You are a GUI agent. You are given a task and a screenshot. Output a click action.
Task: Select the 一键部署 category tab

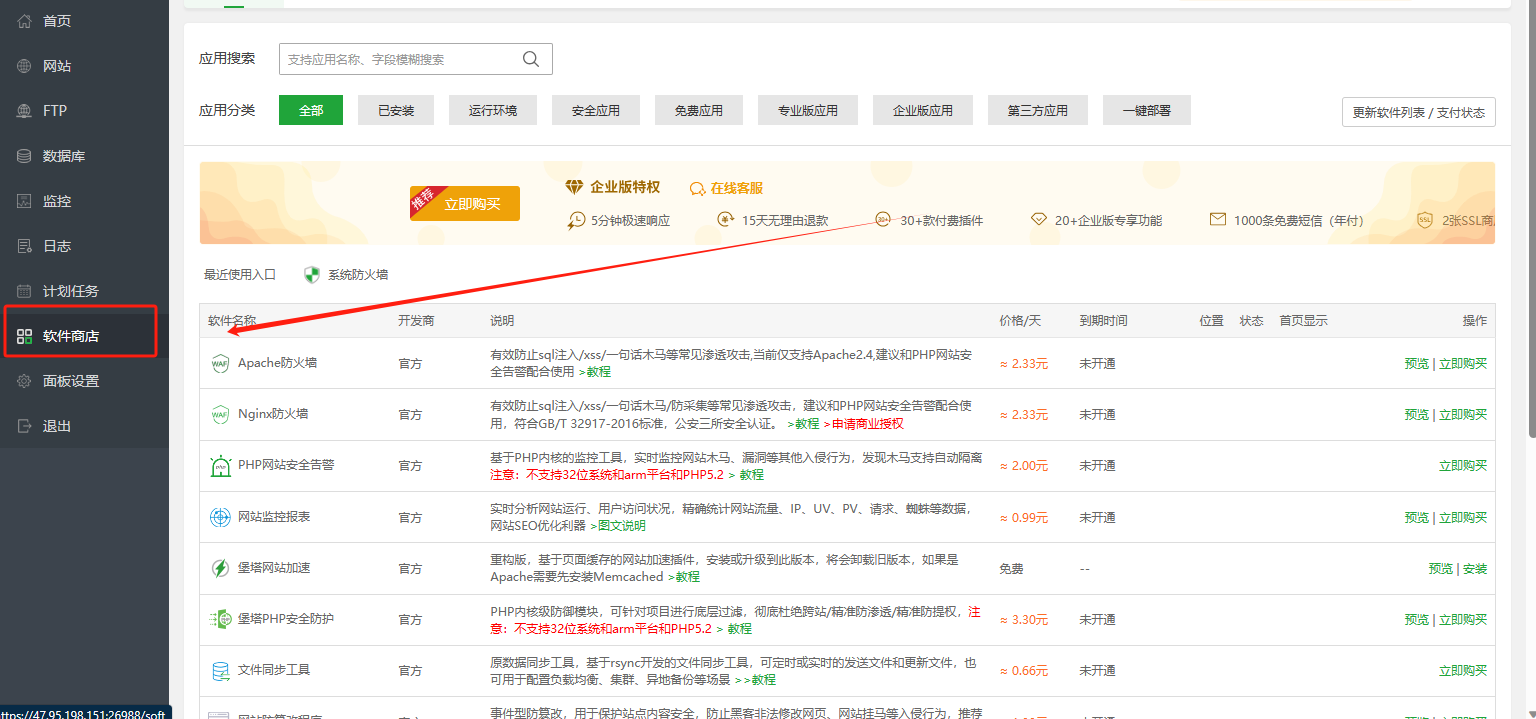[1147, 110]
